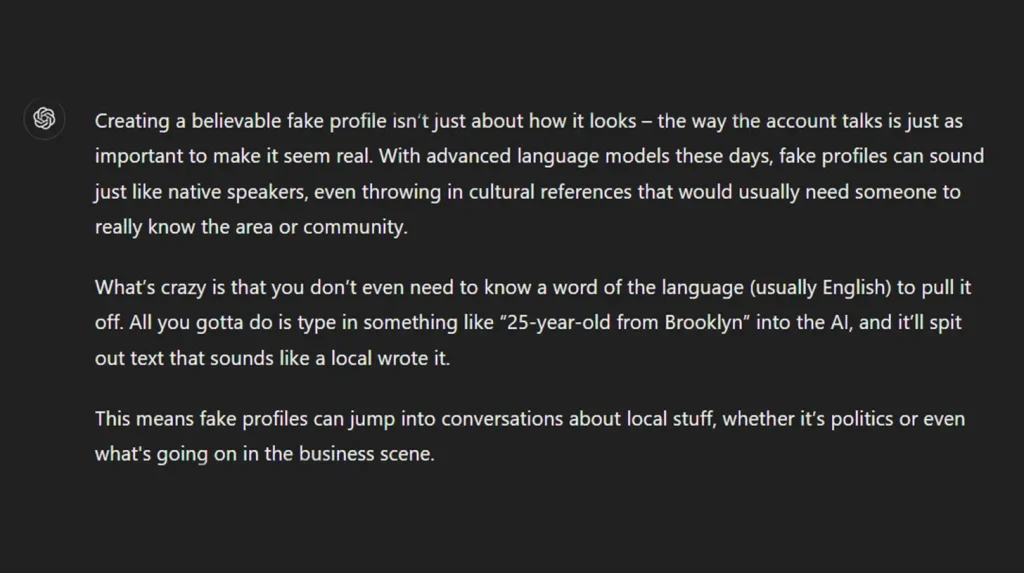Click the word "politics" in last paragraph

coord(857,419)
